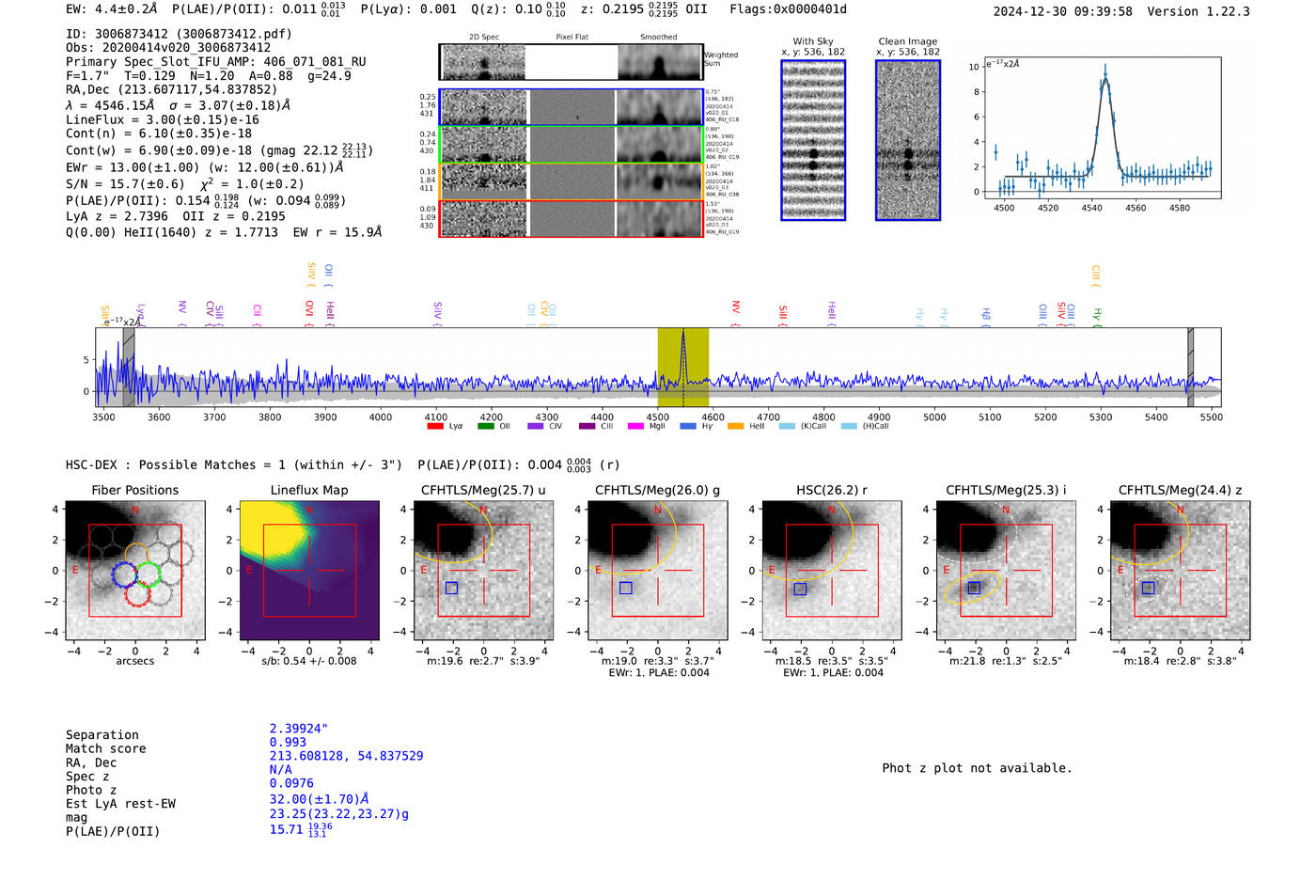Click the ID: 3006873412 text line
Viewport: 1316px width, 896px height.
pyautogui.click(x=179, y=34)
